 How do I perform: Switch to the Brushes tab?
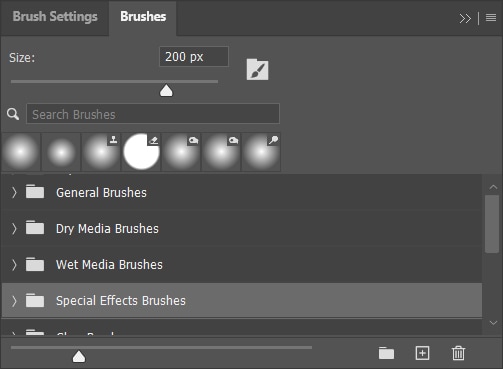click(143, 17)
